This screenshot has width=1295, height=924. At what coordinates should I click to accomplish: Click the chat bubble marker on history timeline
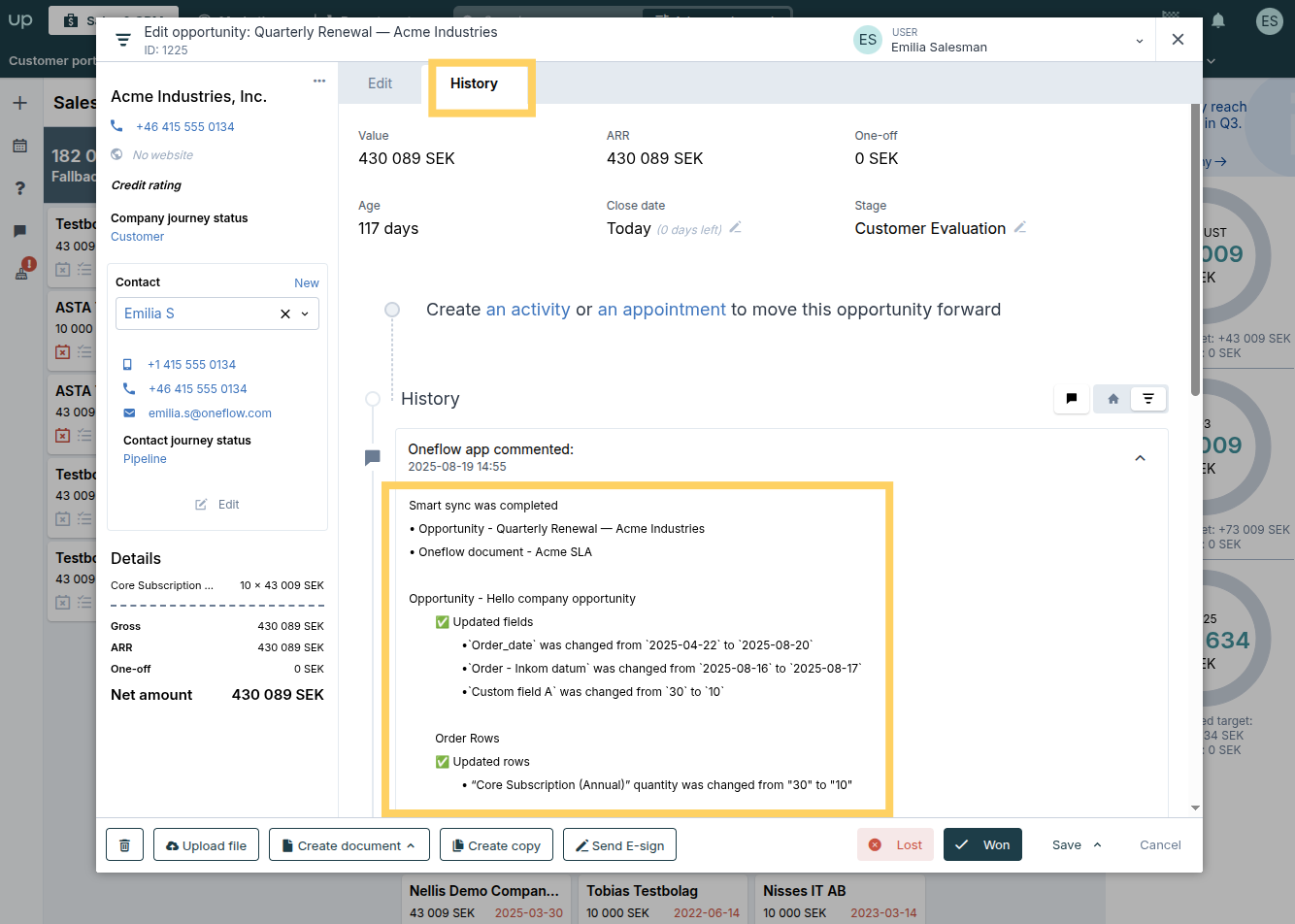(x=372, y=457)
